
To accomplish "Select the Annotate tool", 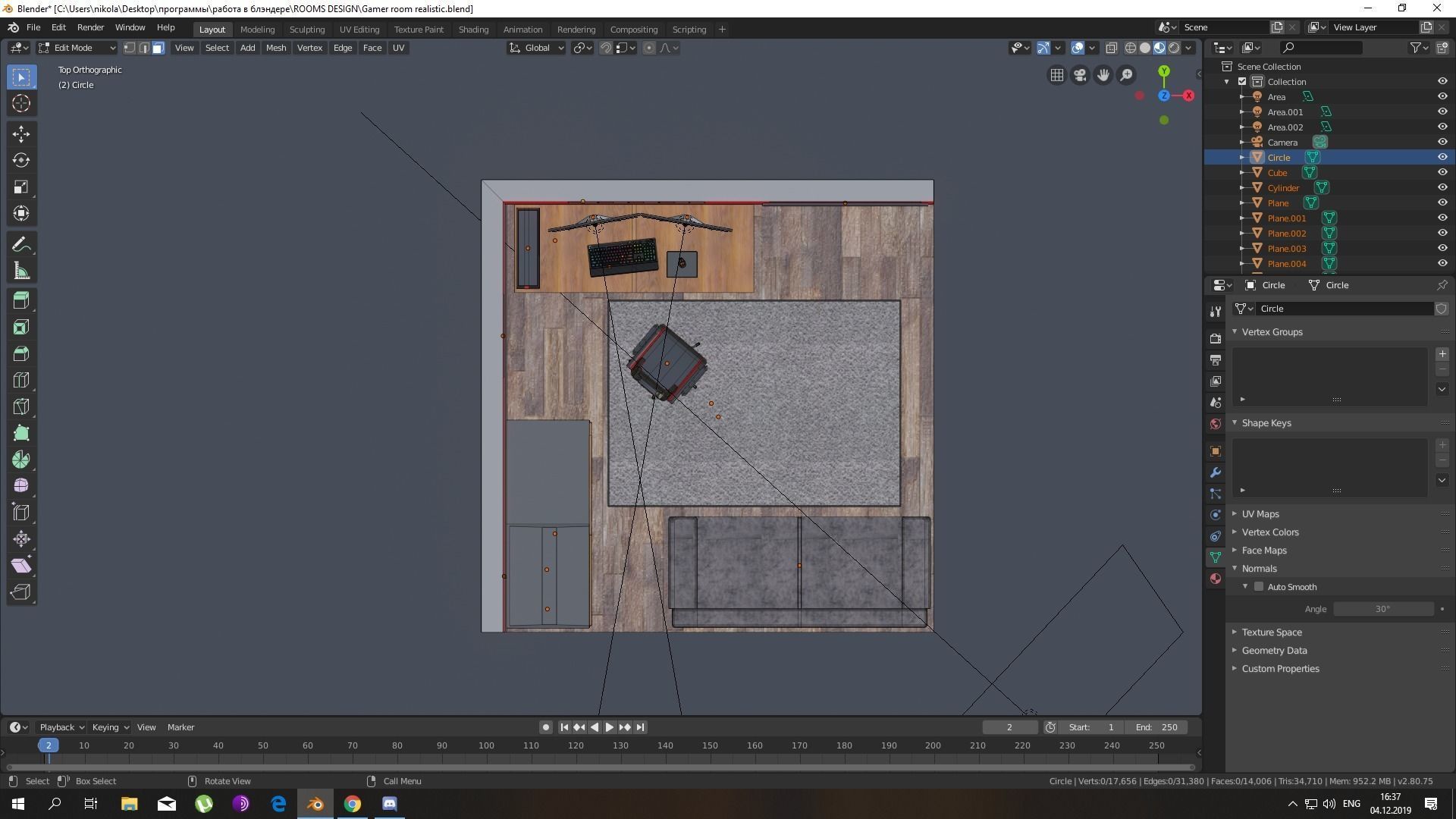I will click(x=21, y=245).
